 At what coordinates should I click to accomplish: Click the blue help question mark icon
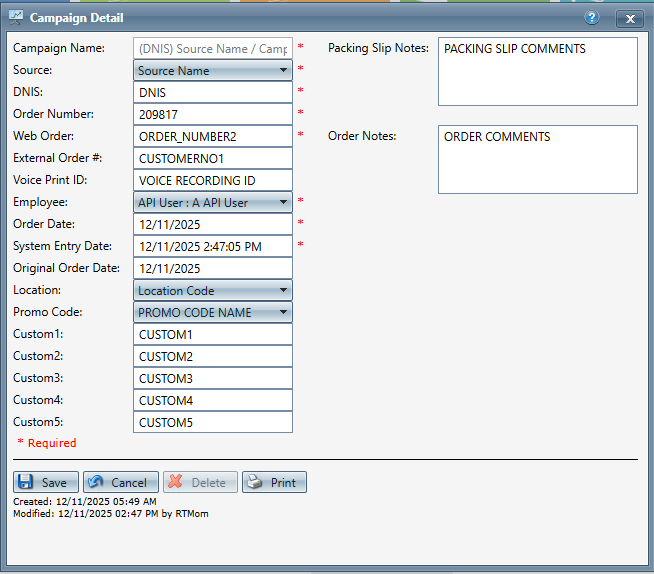tap(592, 18)
